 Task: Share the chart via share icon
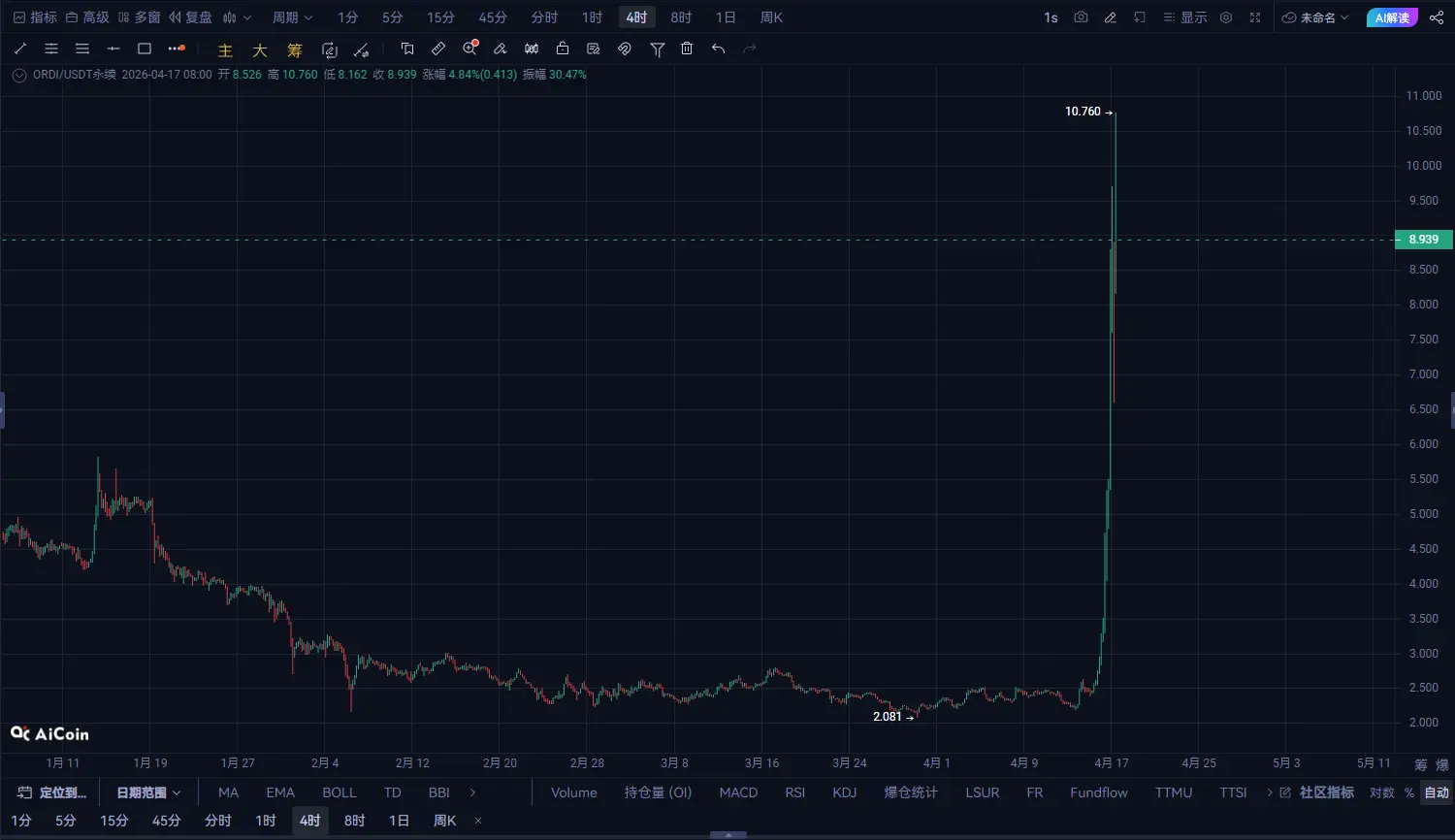click(x=1437, y=17)
